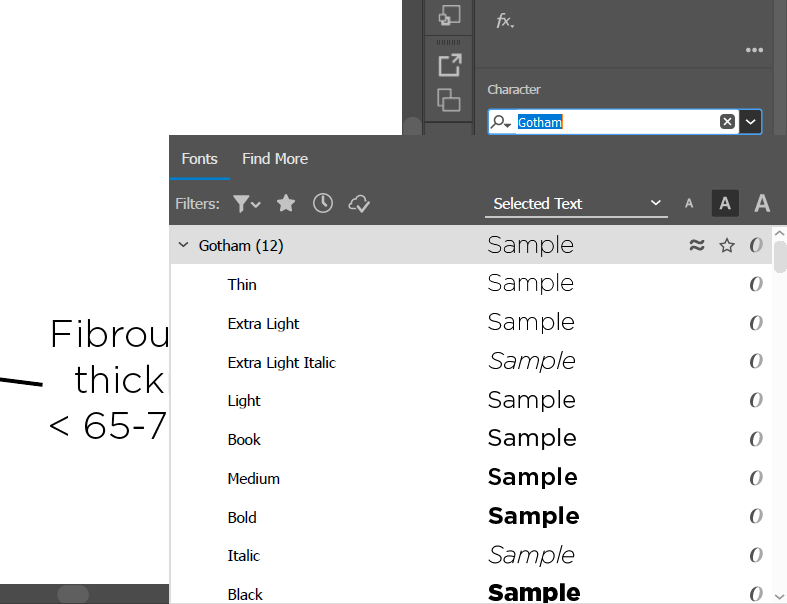
Task: Toggle show recently added fonts clock filter
Action: (x=323, y=203)
